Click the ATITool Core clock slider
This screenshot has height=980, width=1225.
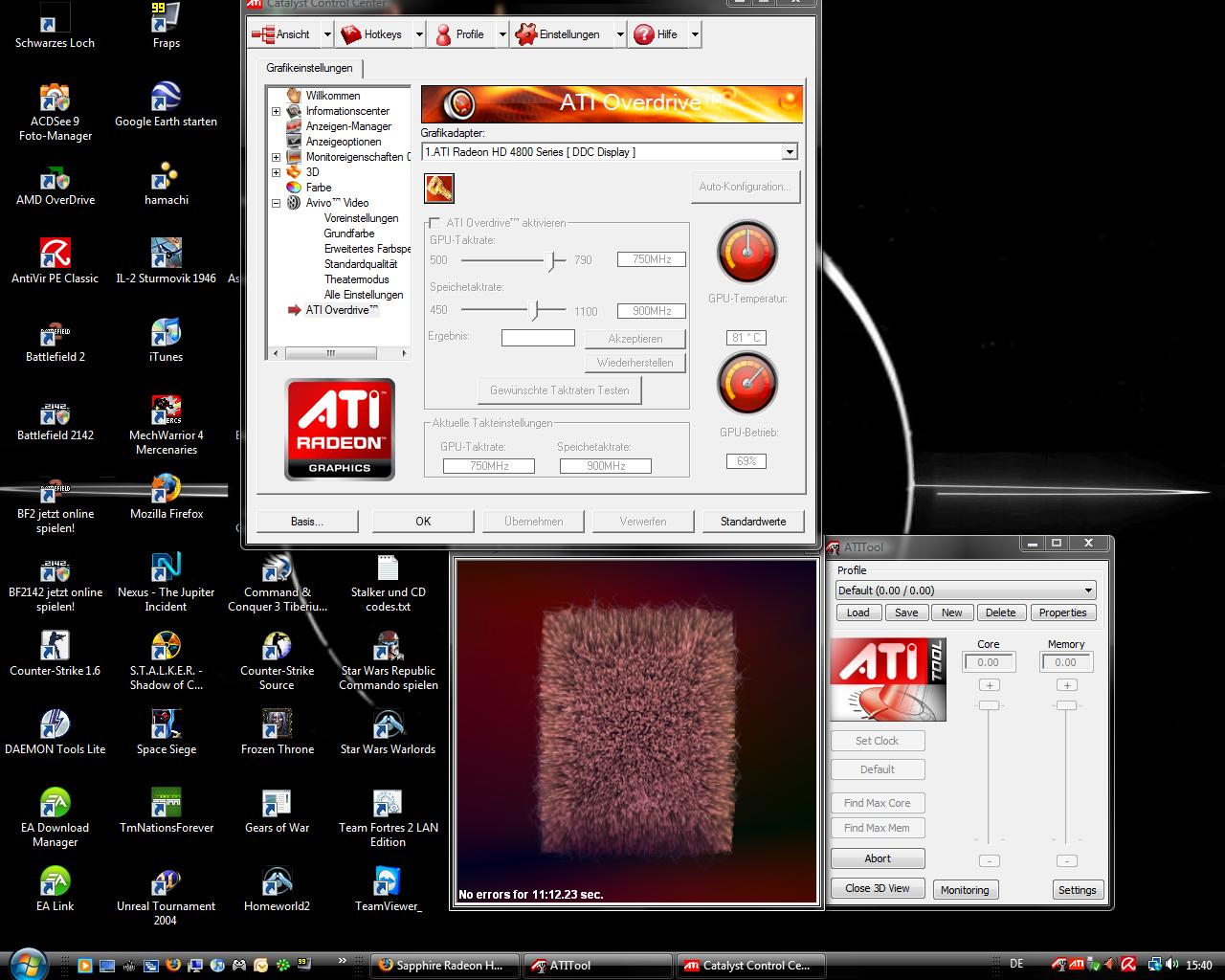click(x=989, y=704)
